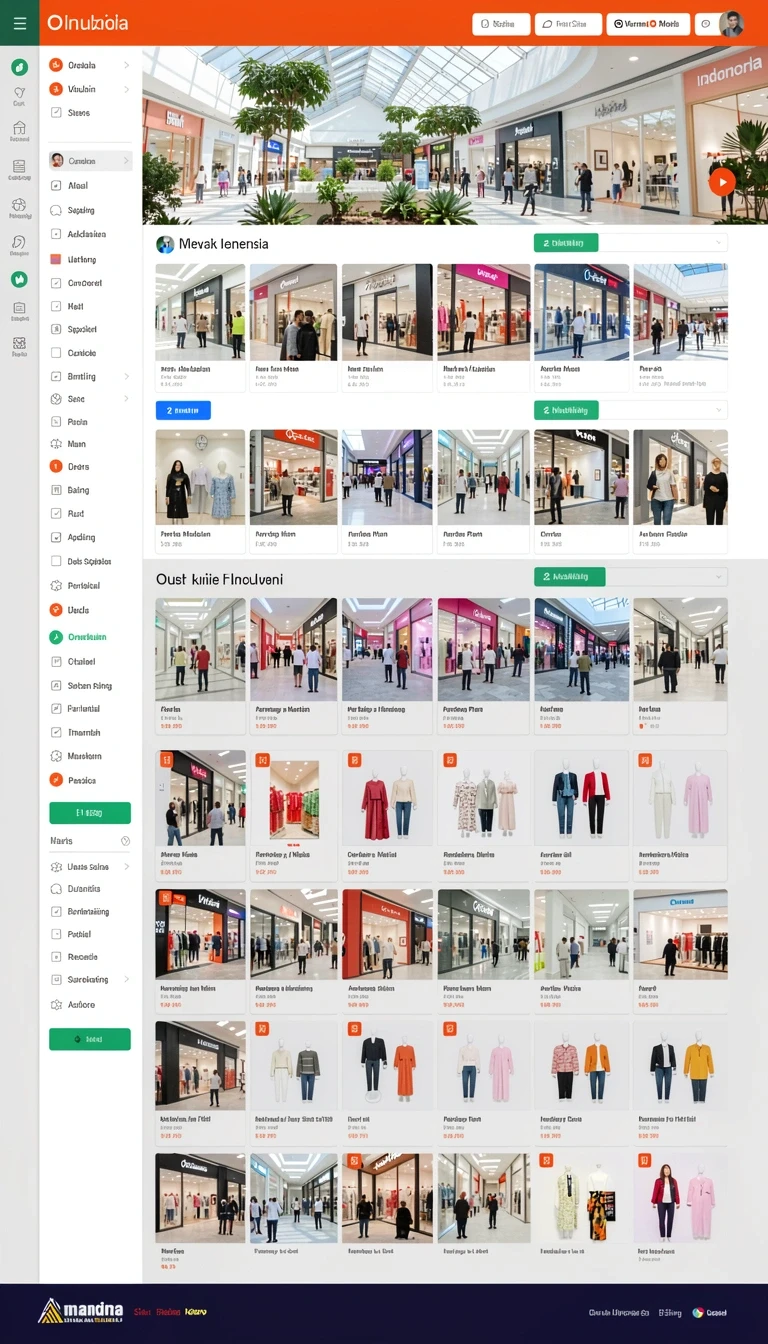Click the green circle icon beside Onvdeisen
This screenshot has width=768, height=1344.
coord(56,637)
